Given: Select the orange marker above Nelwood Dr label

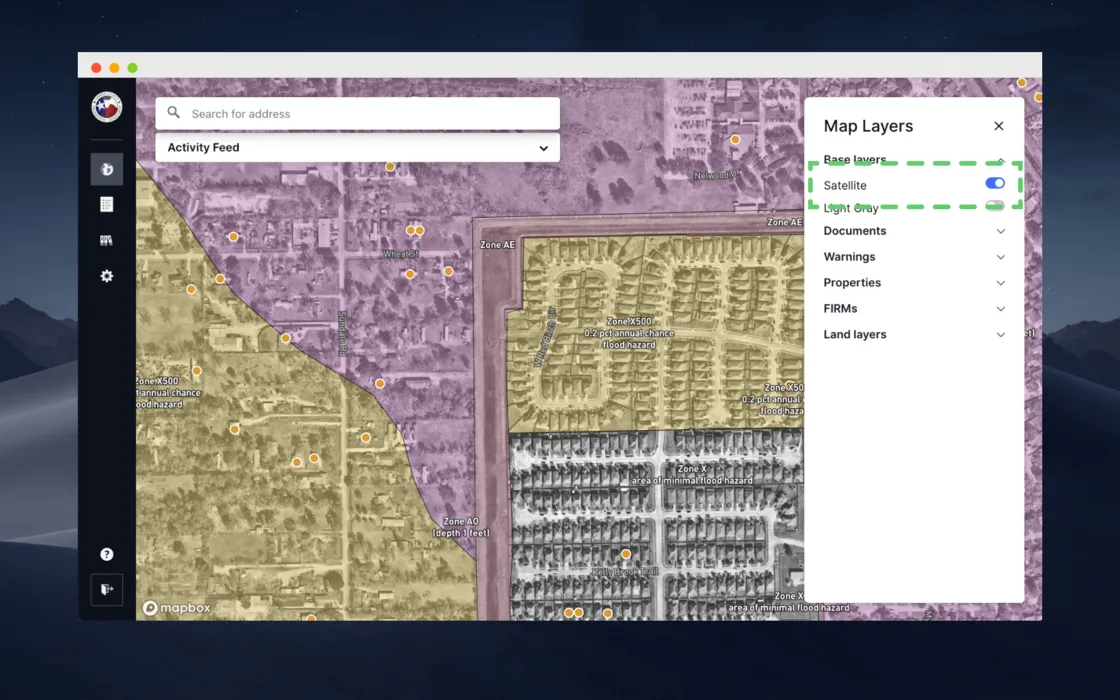Looking at the screenshot, I should pos(735,140).
